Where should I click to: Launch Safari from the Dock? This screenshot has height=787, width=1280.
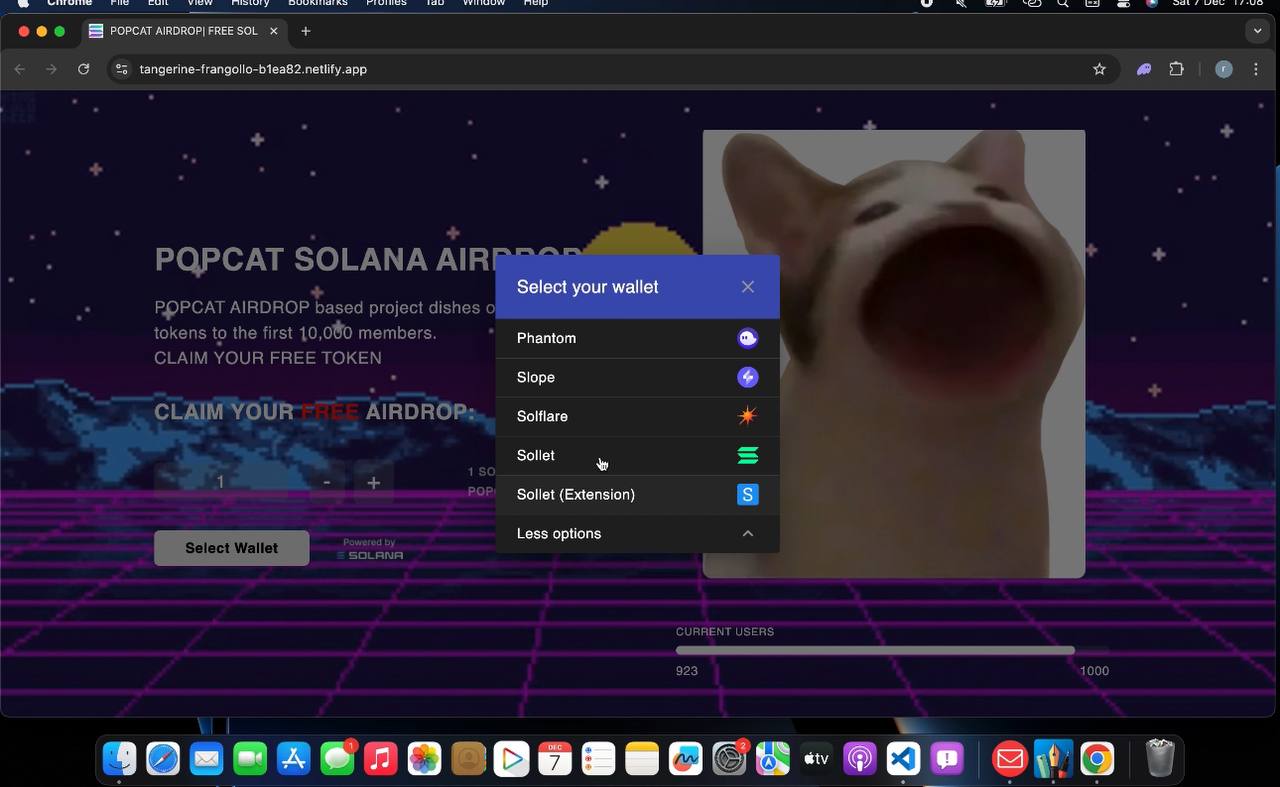pyautogui.click(x=163, y=760)
